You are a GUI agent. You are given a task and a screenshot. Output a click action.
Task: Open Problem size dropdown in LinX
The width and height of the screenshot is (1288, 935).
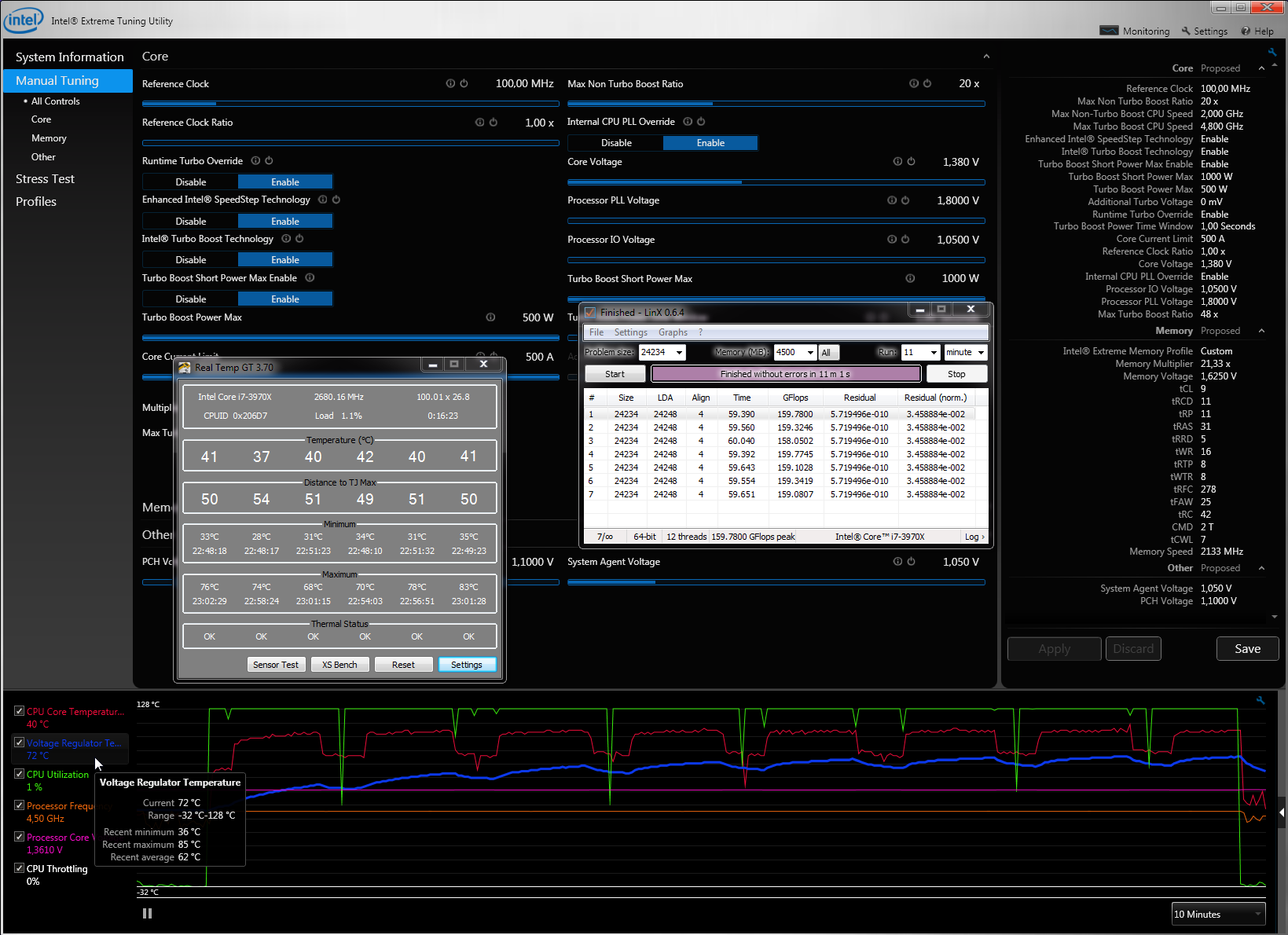coord(679,352)
